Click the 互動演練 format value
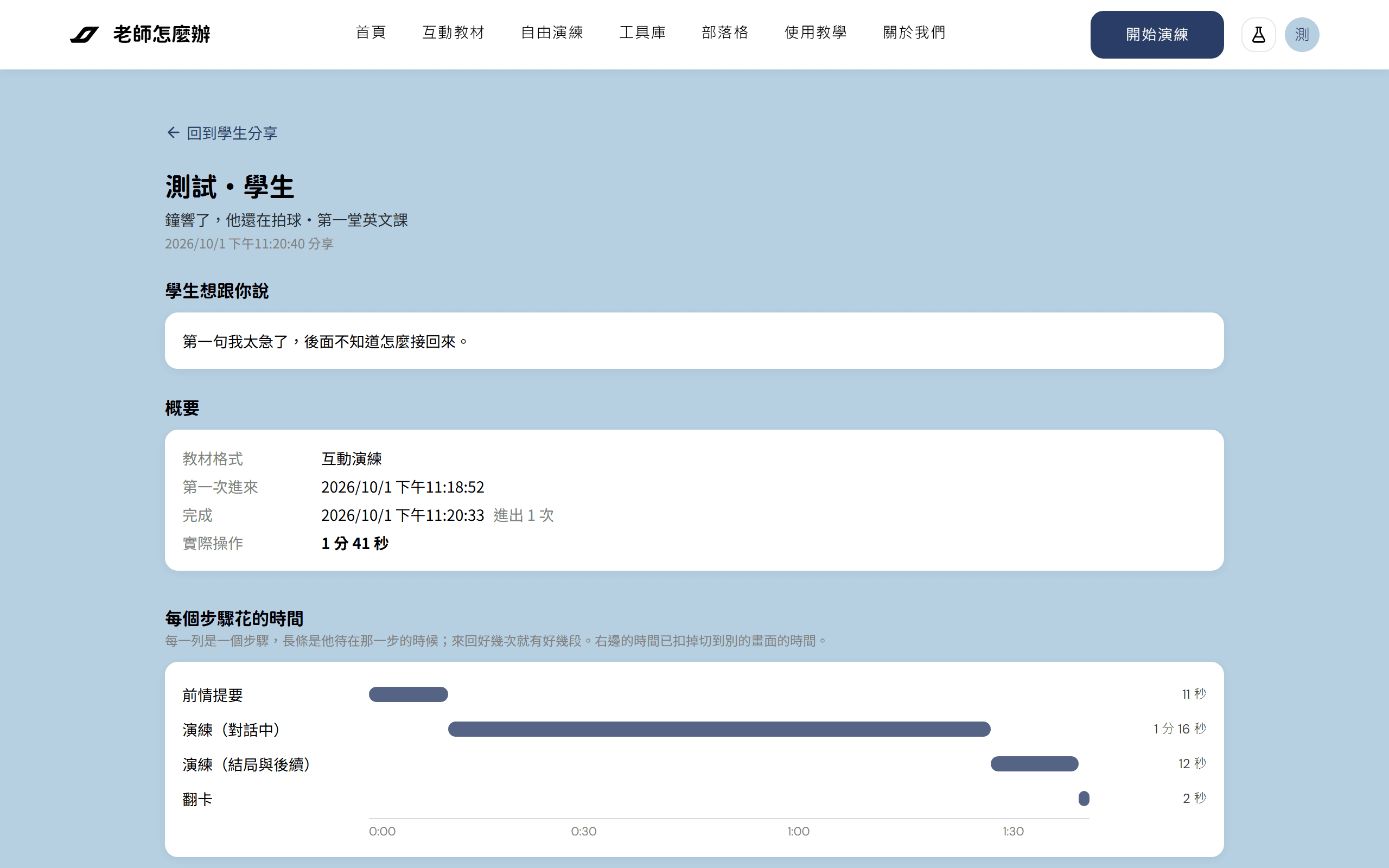Image resolution: width=1389 pixels, height=868 pixels. tap(351, 459)
